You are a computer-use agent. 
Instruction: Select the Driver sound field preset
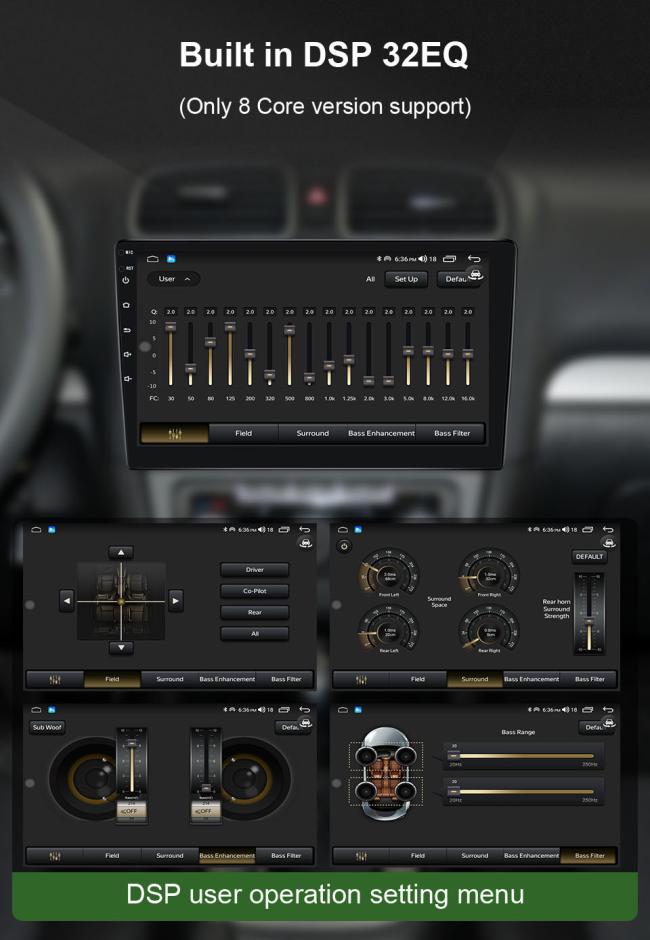pos(254,570)
